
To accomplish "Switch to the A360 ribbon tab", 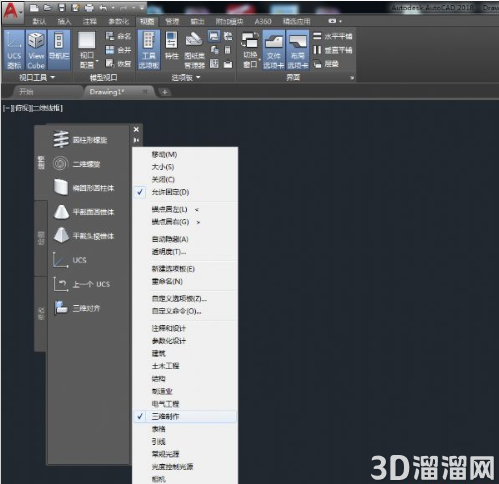I will click(x=263, y=22).
